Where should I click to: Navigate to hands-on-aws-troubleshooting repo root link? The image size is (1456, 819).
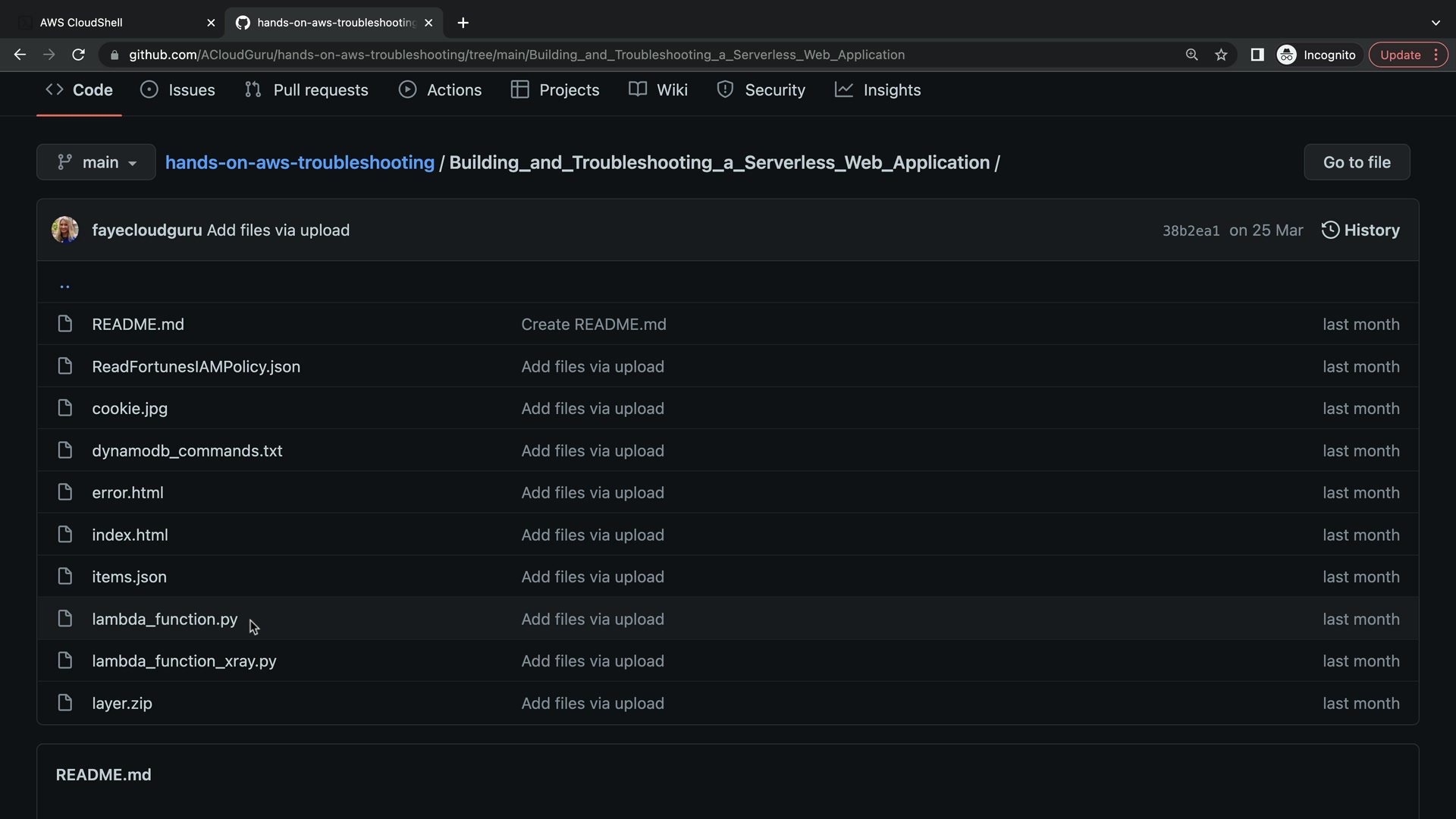[300, 162]
